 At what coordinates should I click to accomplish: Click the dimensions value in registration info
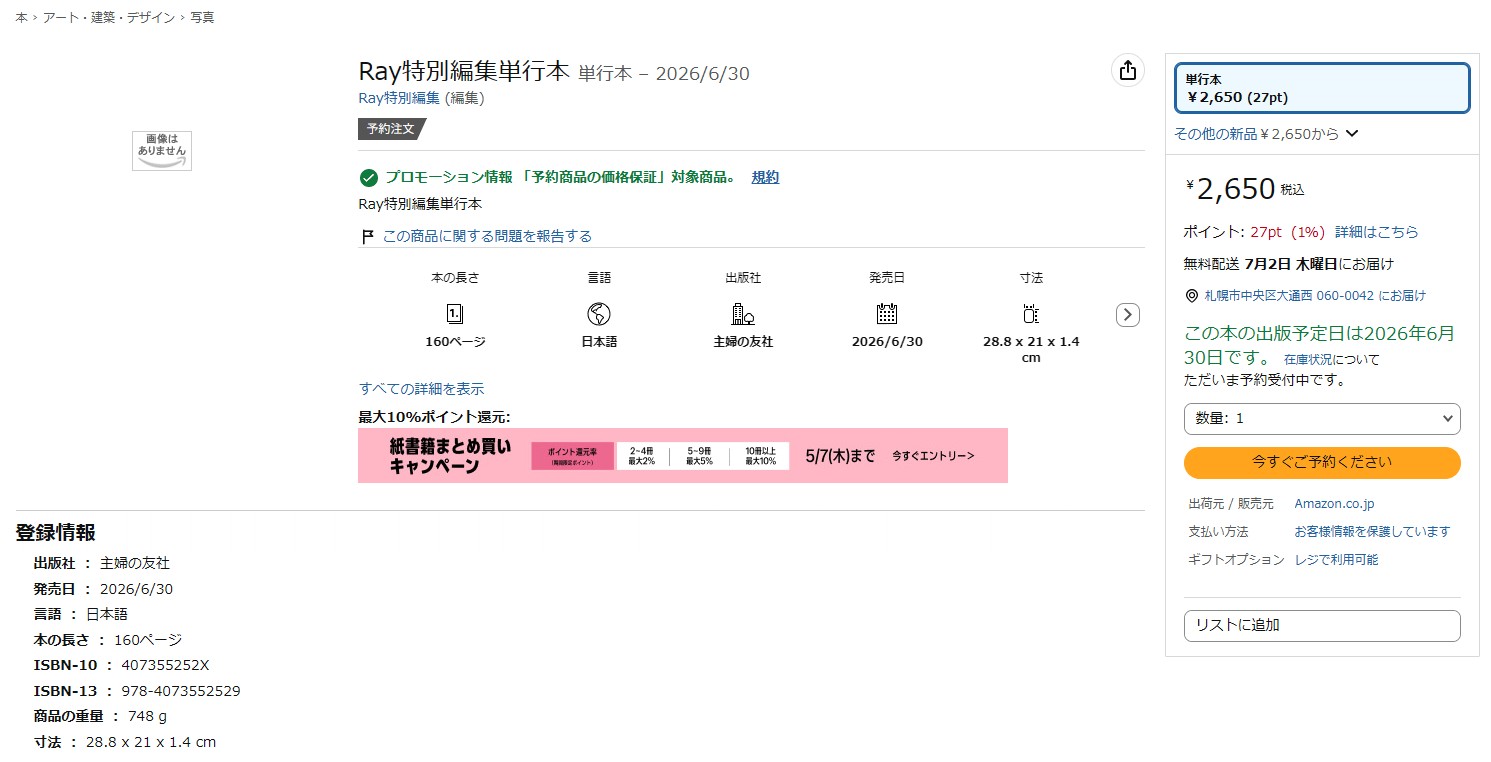(x=151, y=742)
